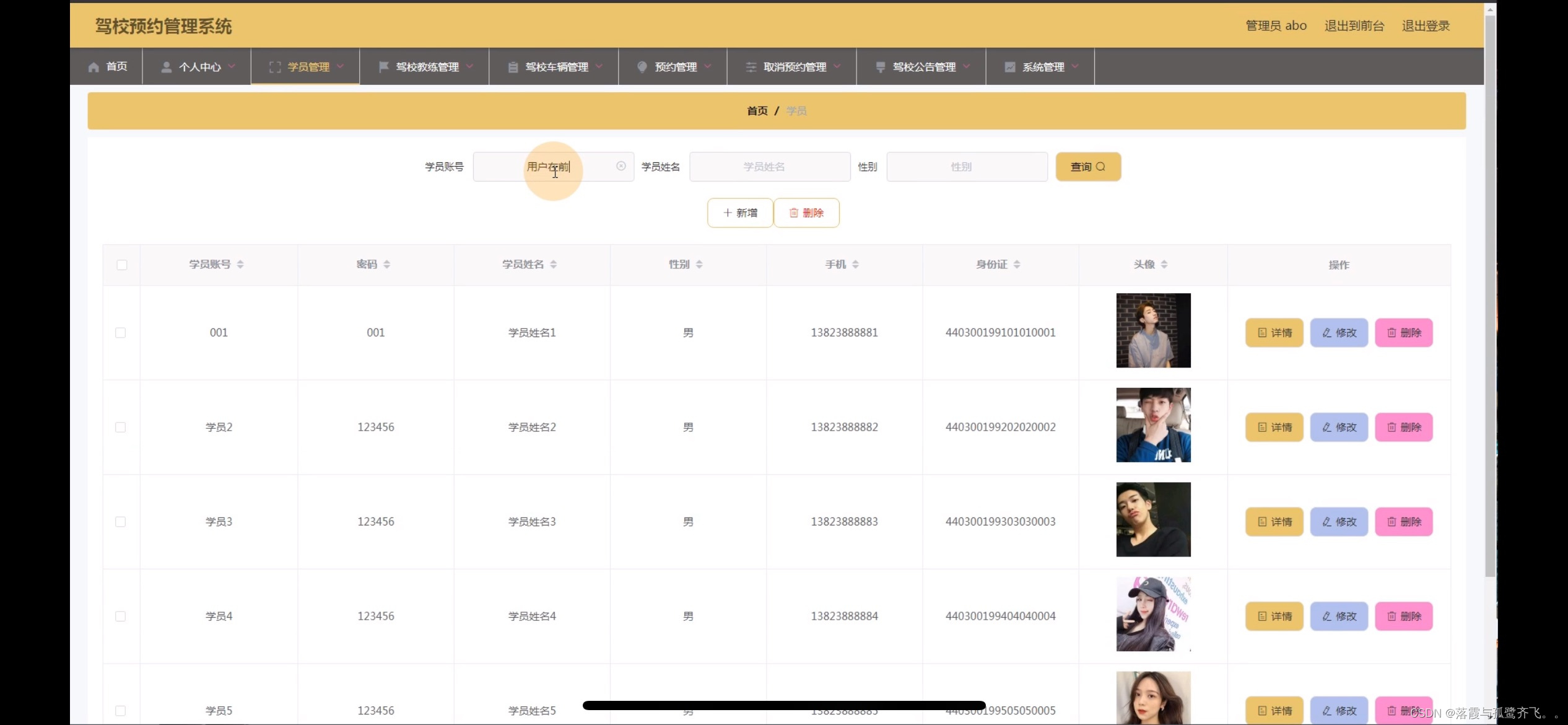Click 首页 in the breadcrumb
The height and width of the screenshot is (725, 1568).
757,111
